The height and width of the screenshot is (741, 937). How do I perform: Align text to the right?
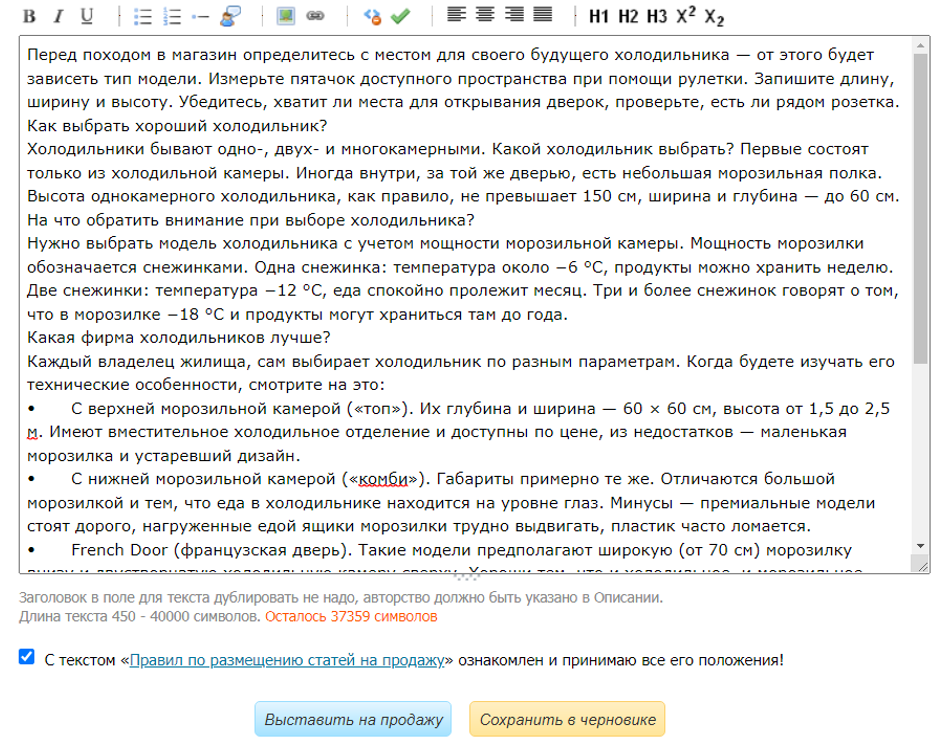pyautogui.click(x=514, y=14)
